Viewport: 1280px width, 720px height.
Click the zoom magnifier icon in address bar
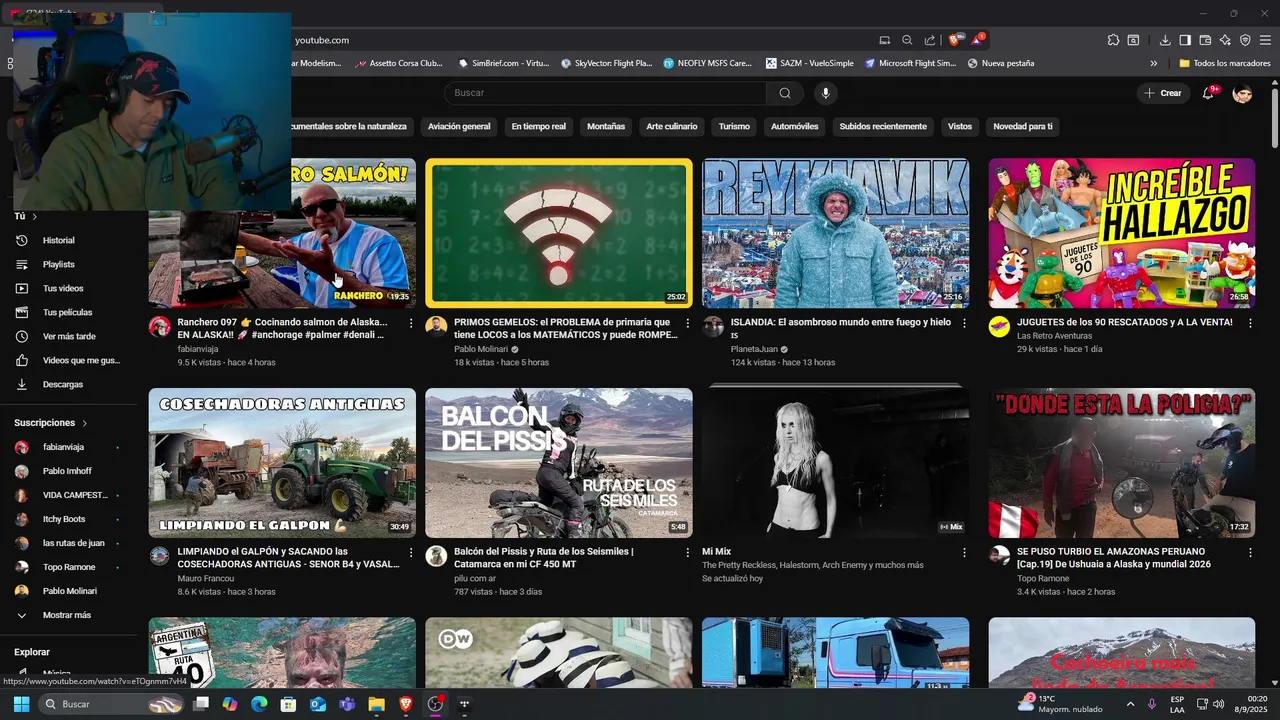(x=907, y=40)
